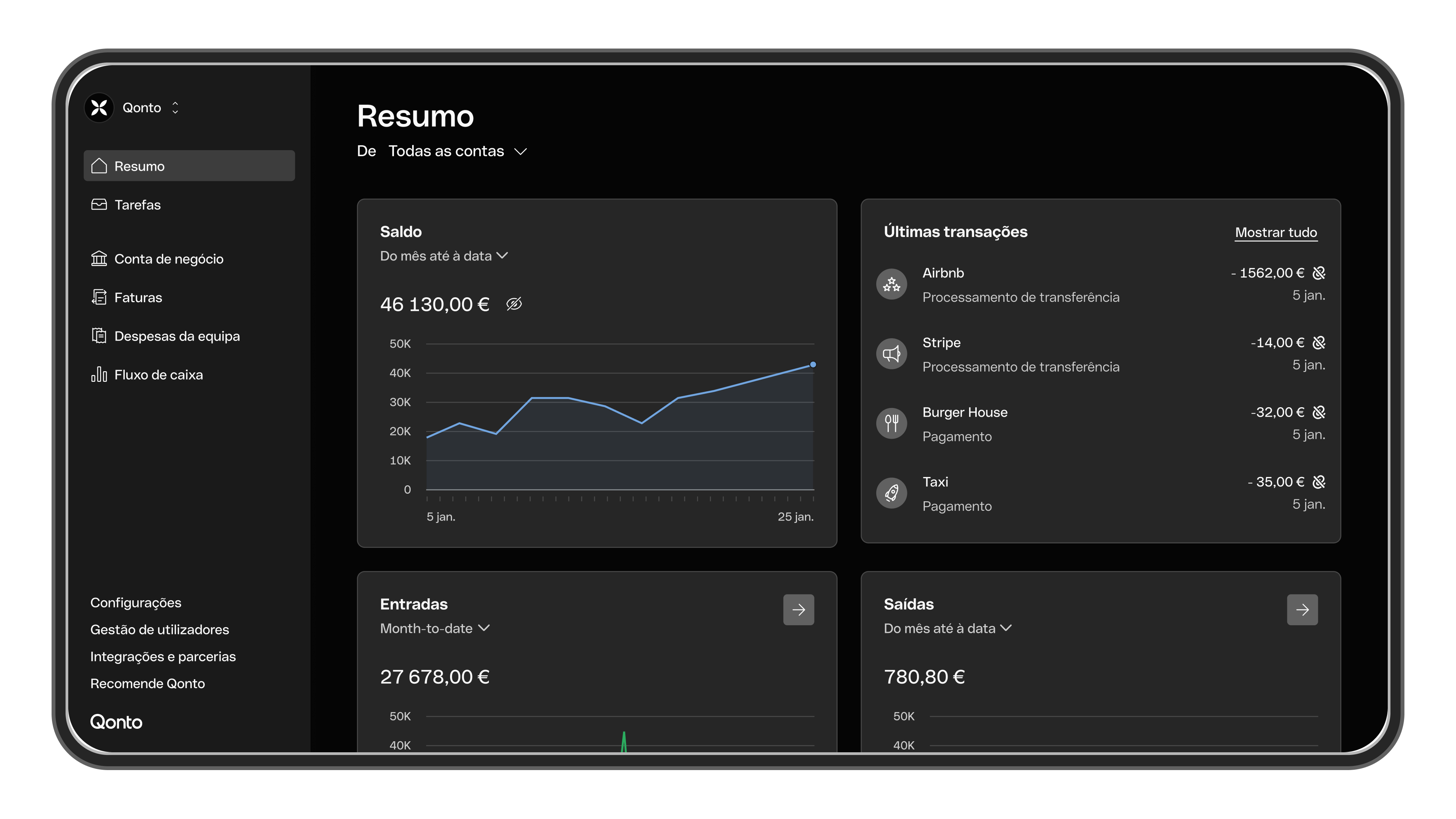The width and height of the screenshot is (1456, 819).
Task: Click the bank icon for Conta de negócio
Action: (x=99, y=258)
